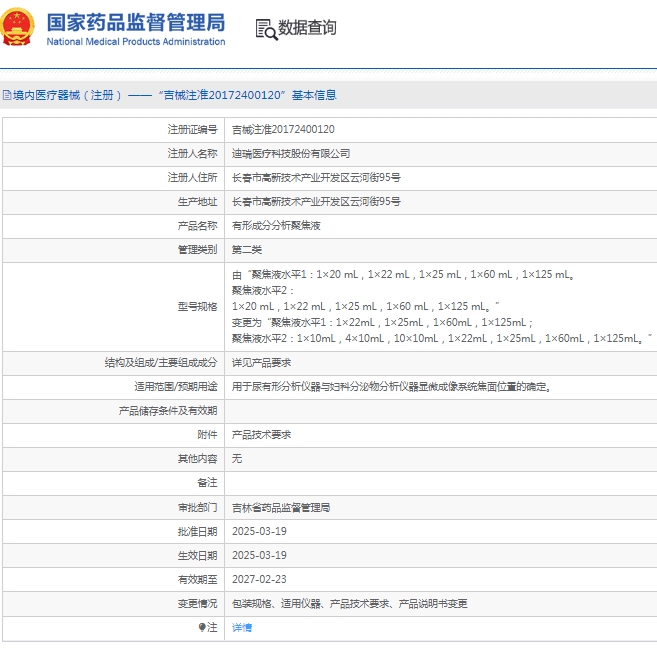Select expiry date 2027-02-23
The image size is (657, 648).
tap(259, 579)
